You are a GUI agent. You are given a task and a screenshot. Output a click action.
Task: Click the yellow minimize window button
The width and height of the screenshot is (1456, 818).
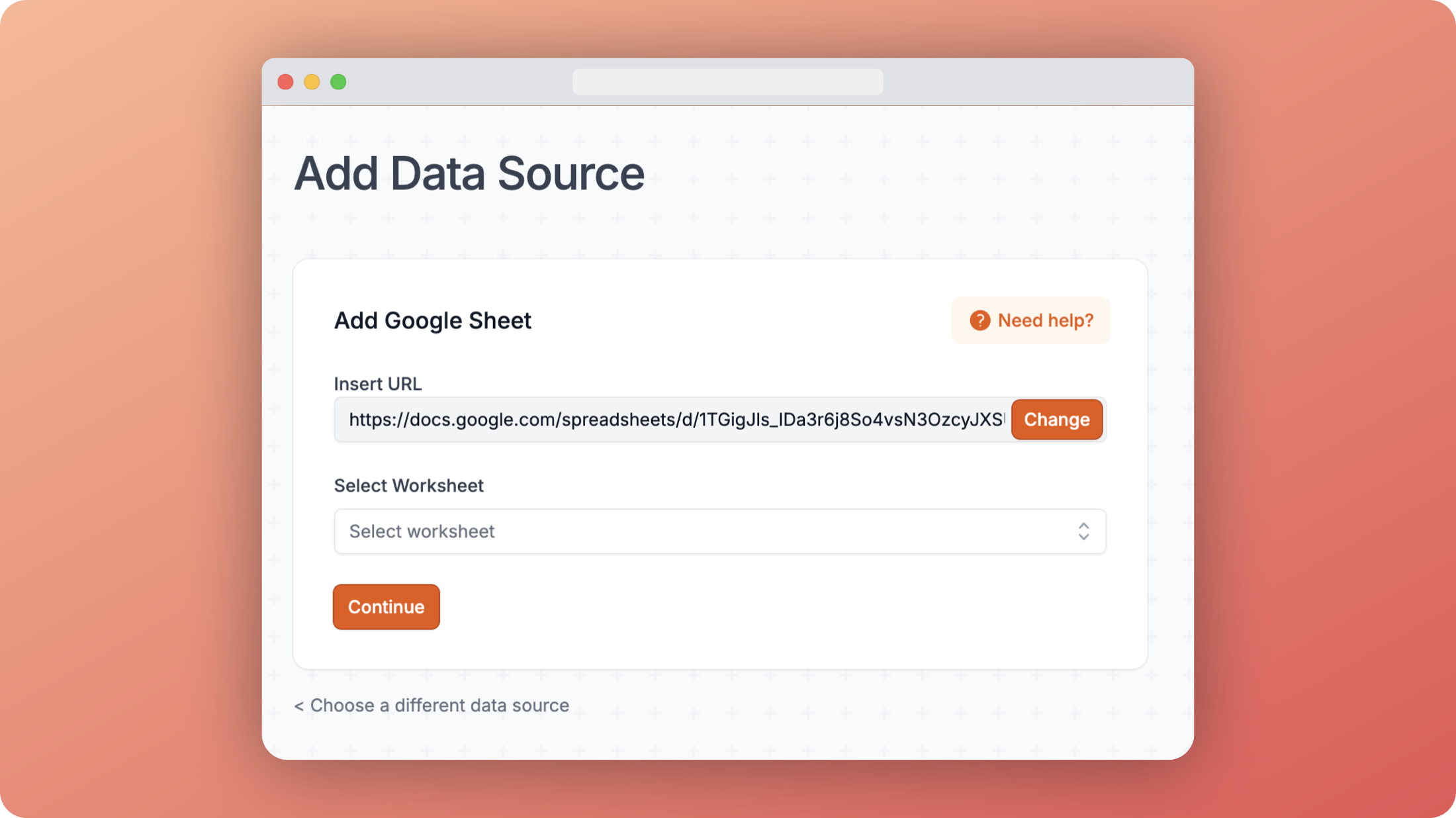click(312, 82)
